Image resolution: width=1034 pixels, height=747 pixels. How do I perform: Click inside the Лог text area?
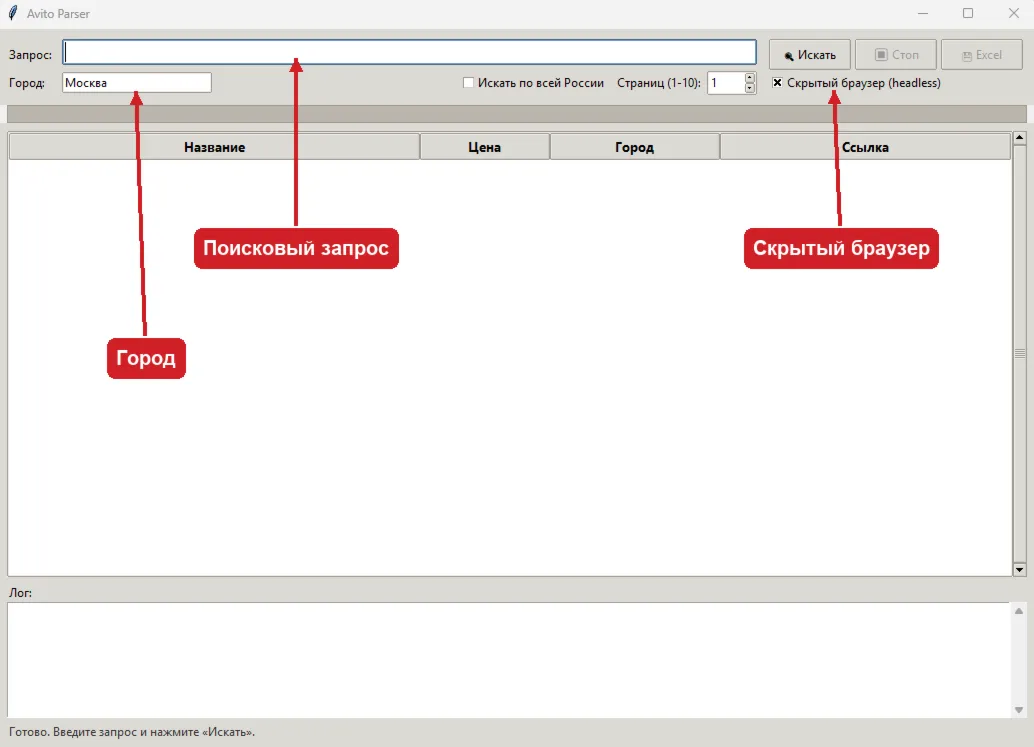pos(509,660)
